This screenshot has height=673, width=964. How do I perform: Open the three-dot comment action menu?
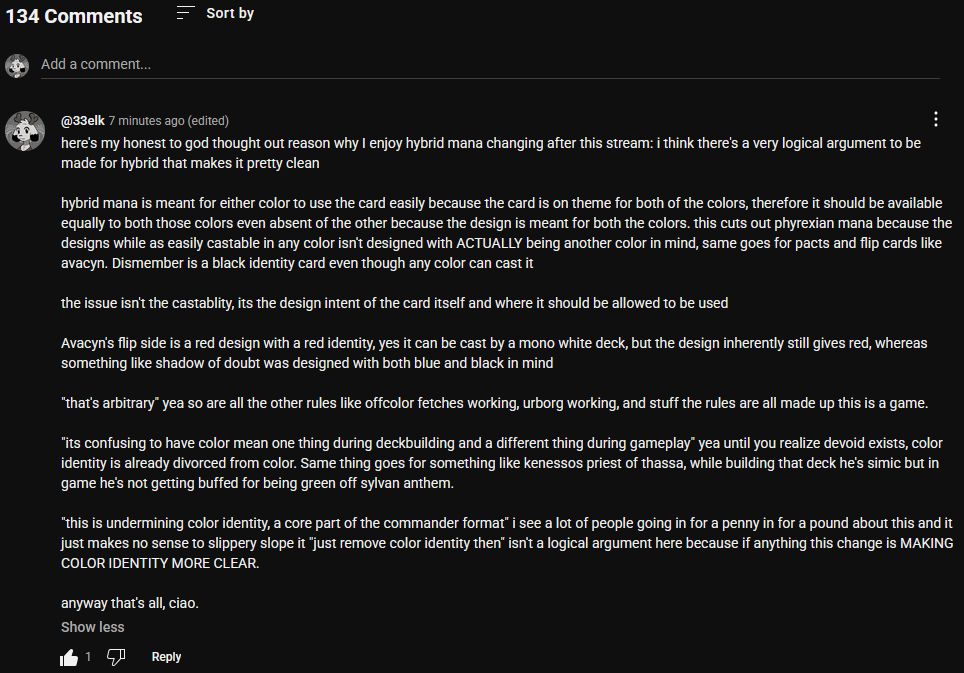click(935, 119)
